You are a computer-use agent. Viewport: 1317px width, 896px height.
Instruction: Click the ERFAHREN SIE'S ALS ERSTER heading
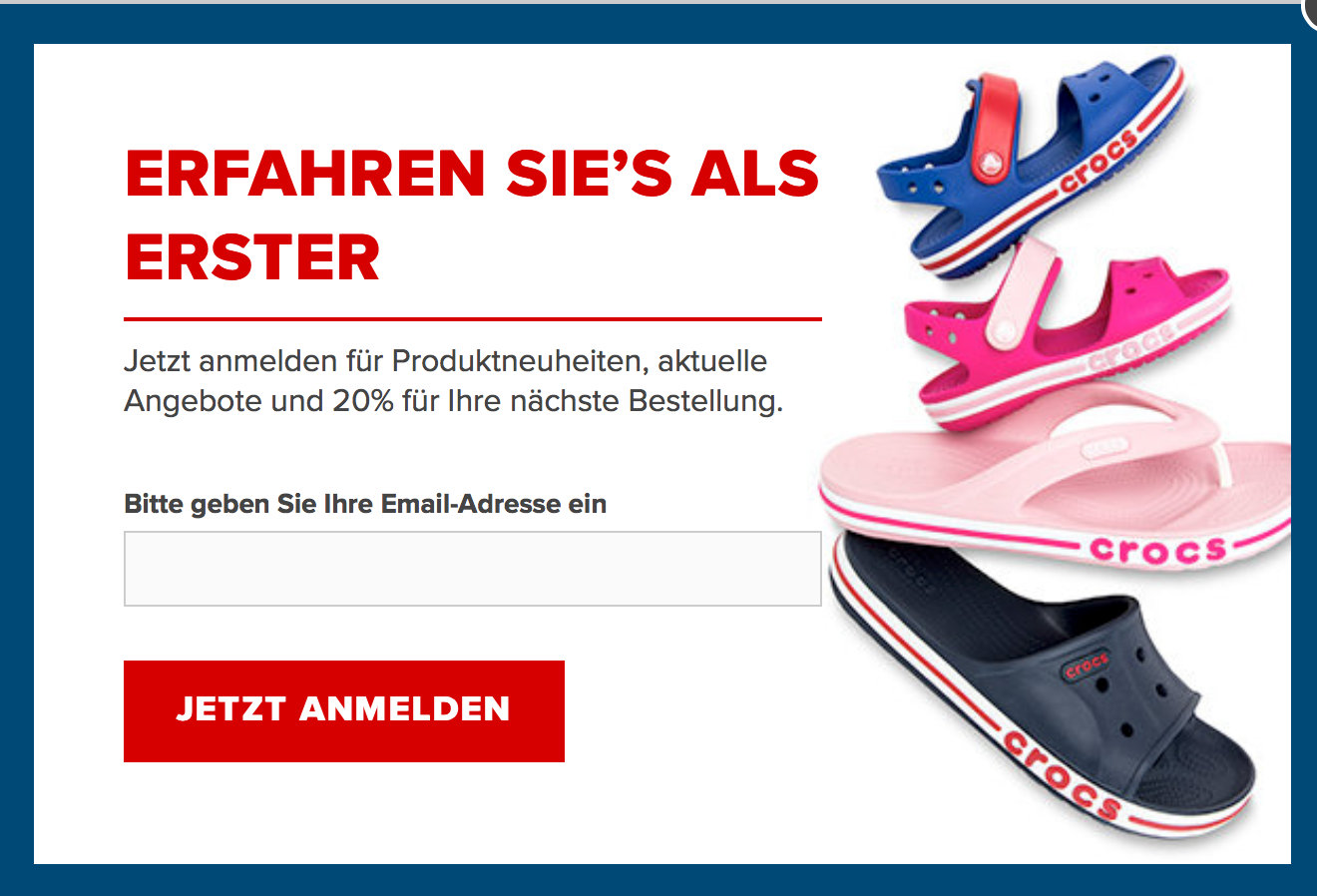click(472, 216)
